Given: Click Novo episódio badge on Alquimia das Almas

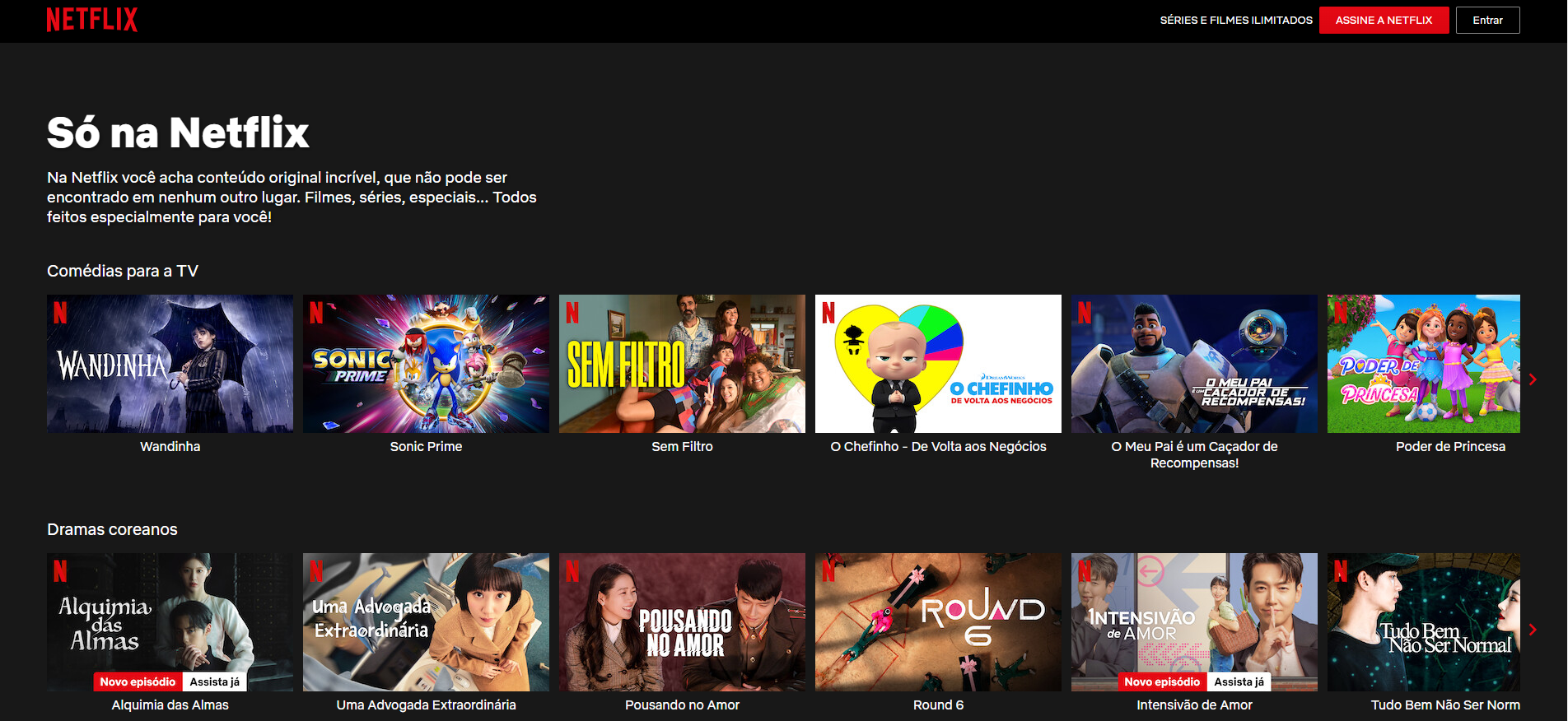Looking at the screenshot, I should (x=138, y=681).
